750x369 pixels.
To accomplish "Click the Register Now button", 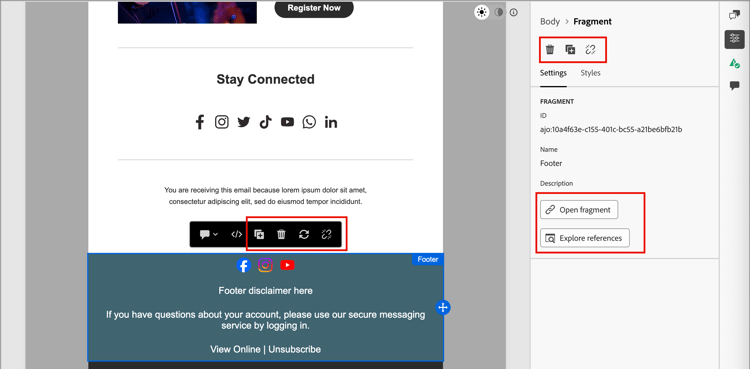I will (314, 8).
